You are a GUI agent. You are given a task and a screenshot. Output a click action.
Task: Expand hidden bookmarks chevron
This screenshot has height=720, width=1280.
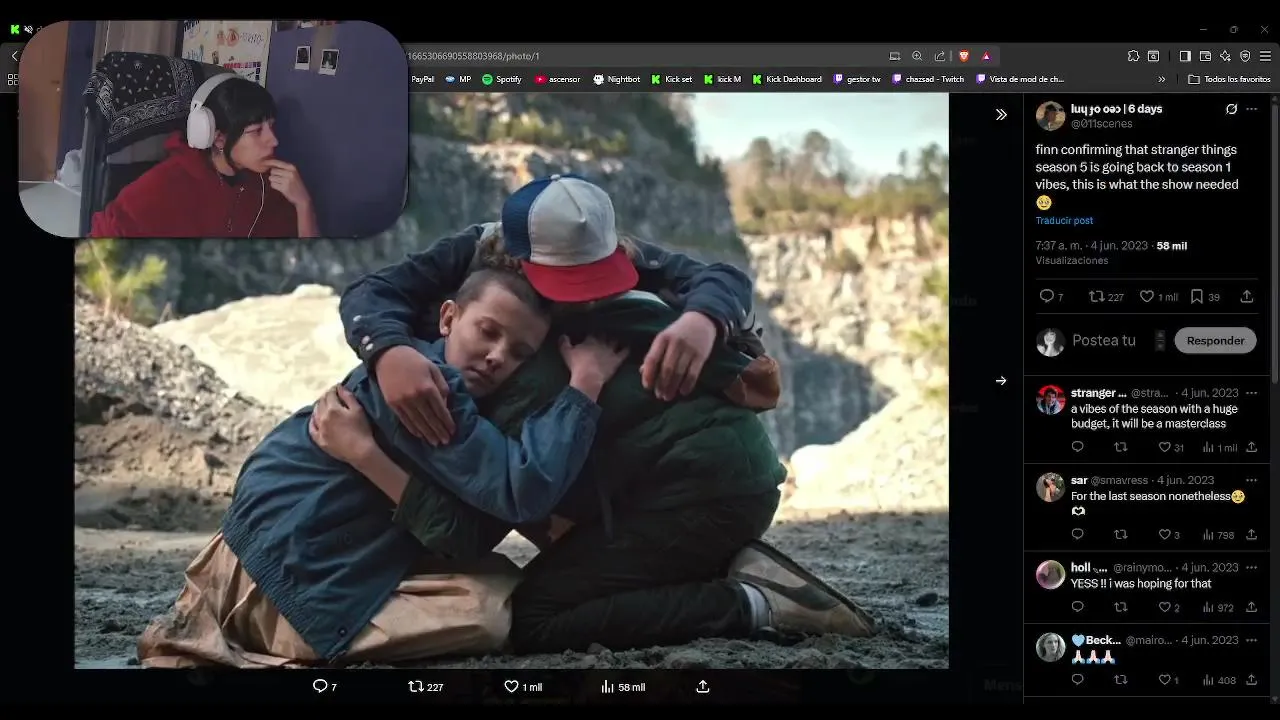click(x=1161, y=79)
